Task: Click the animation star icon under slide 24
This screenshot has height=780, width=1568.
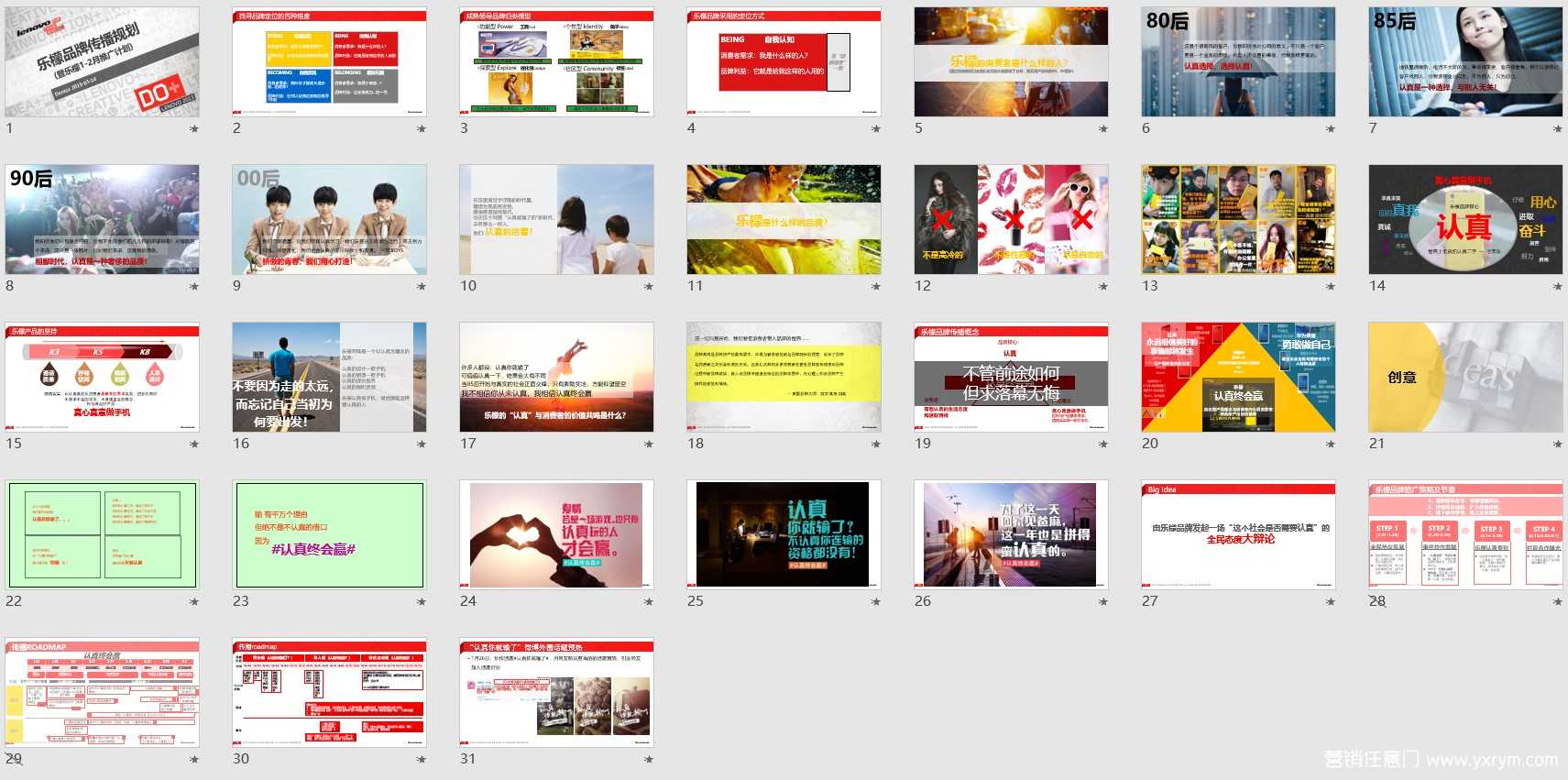Action: pyautogui.click(x=649, y=602)
